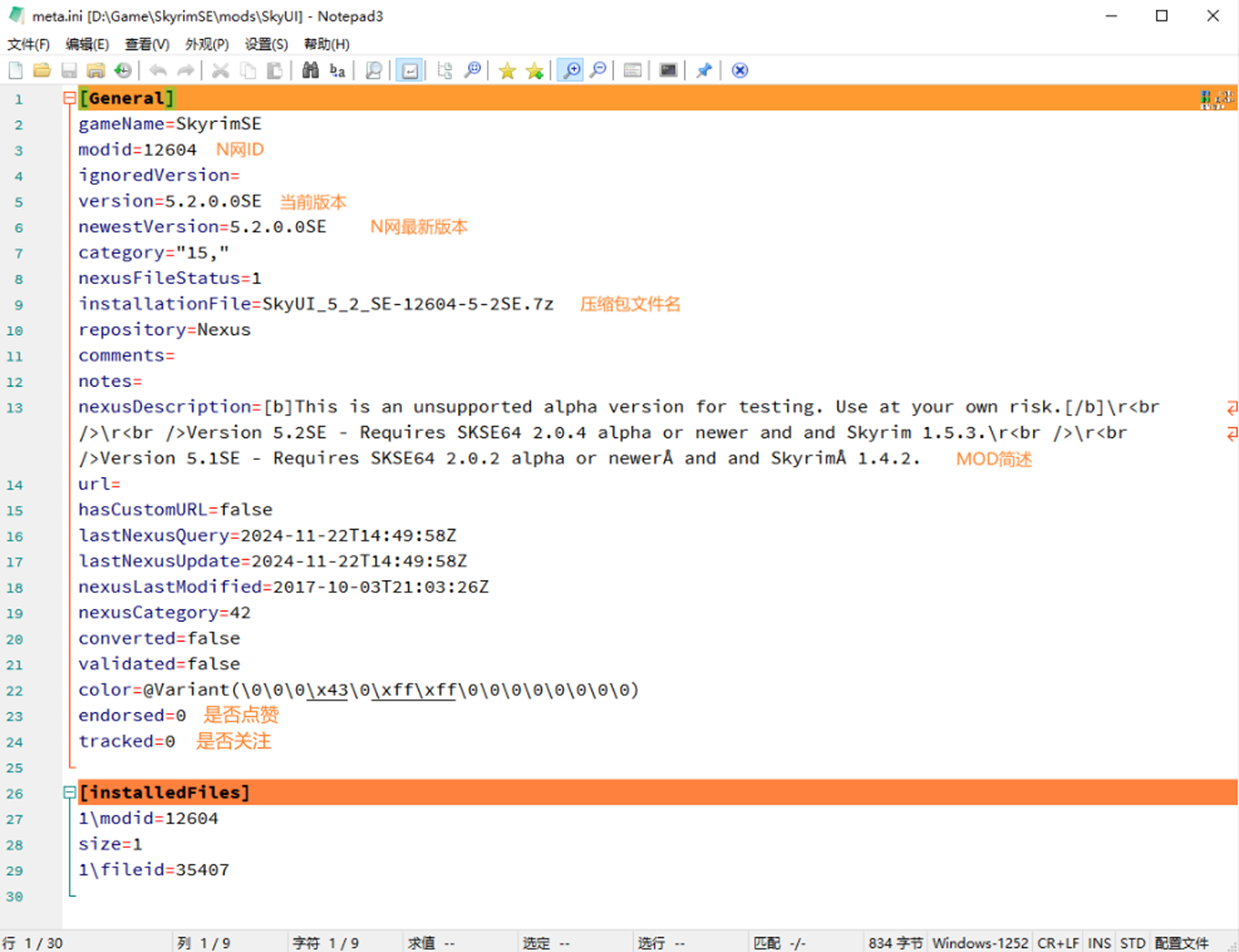Create a new file with the blank-page icon

(15, 70)
